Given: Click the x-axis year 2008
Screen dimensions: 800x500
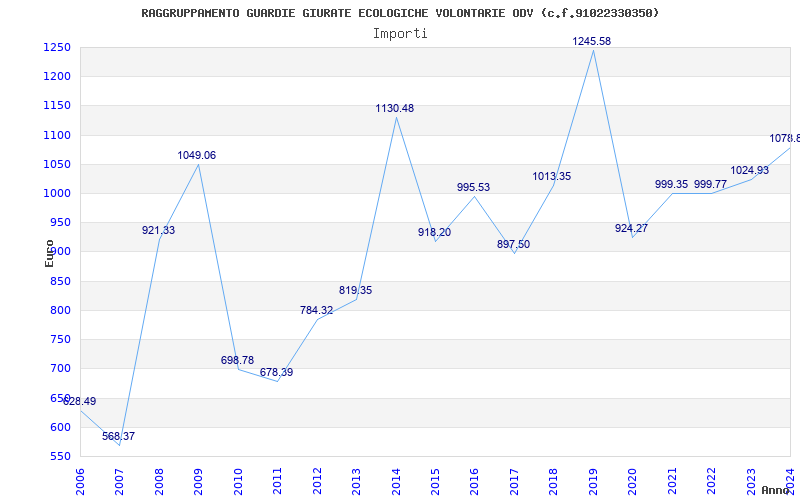Looking at the screenshot, I should [x=159, y=482].
